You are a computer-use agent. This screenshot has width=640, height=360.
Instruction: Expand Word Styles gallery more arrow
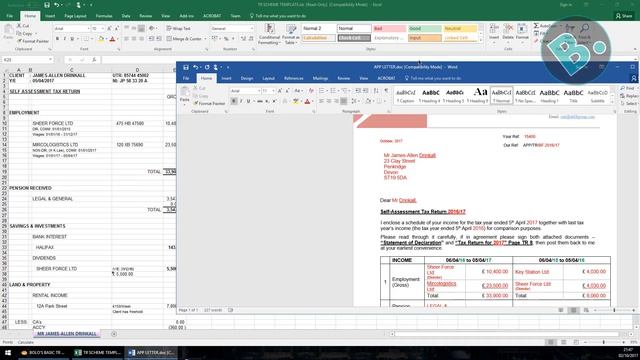(x=612, y=101)
